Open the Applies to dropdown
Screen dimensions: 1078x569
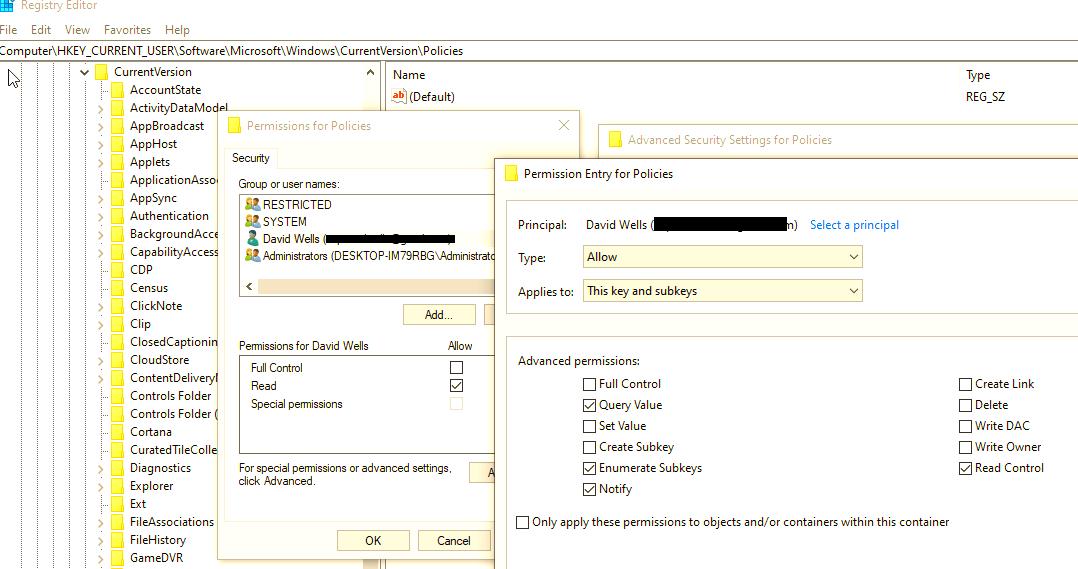pos(723,291)
